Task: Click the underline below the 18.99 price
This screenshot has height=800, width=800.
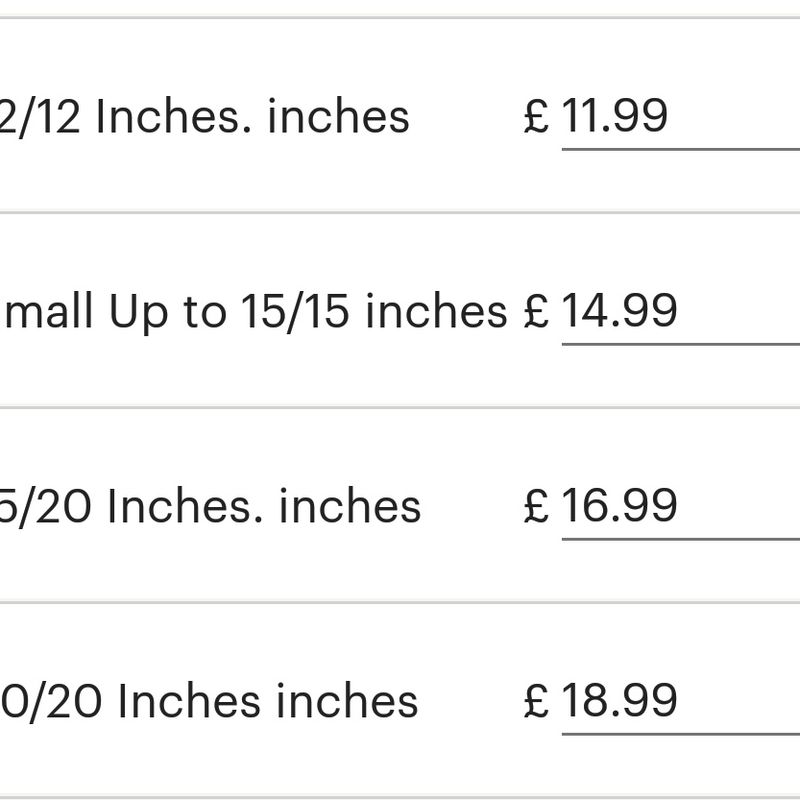Action: click(x=680, y=733)
